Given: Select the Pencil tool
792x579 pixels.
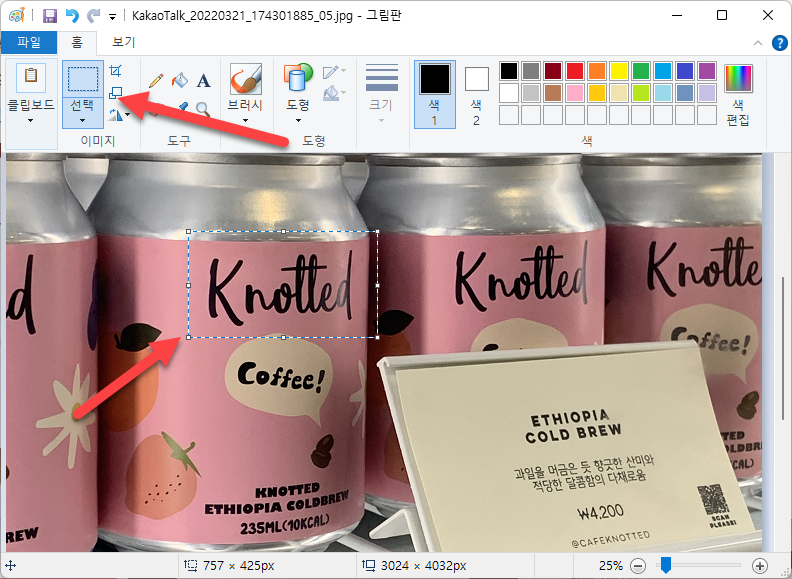Looking at the screenshot, I should (156, 81).
